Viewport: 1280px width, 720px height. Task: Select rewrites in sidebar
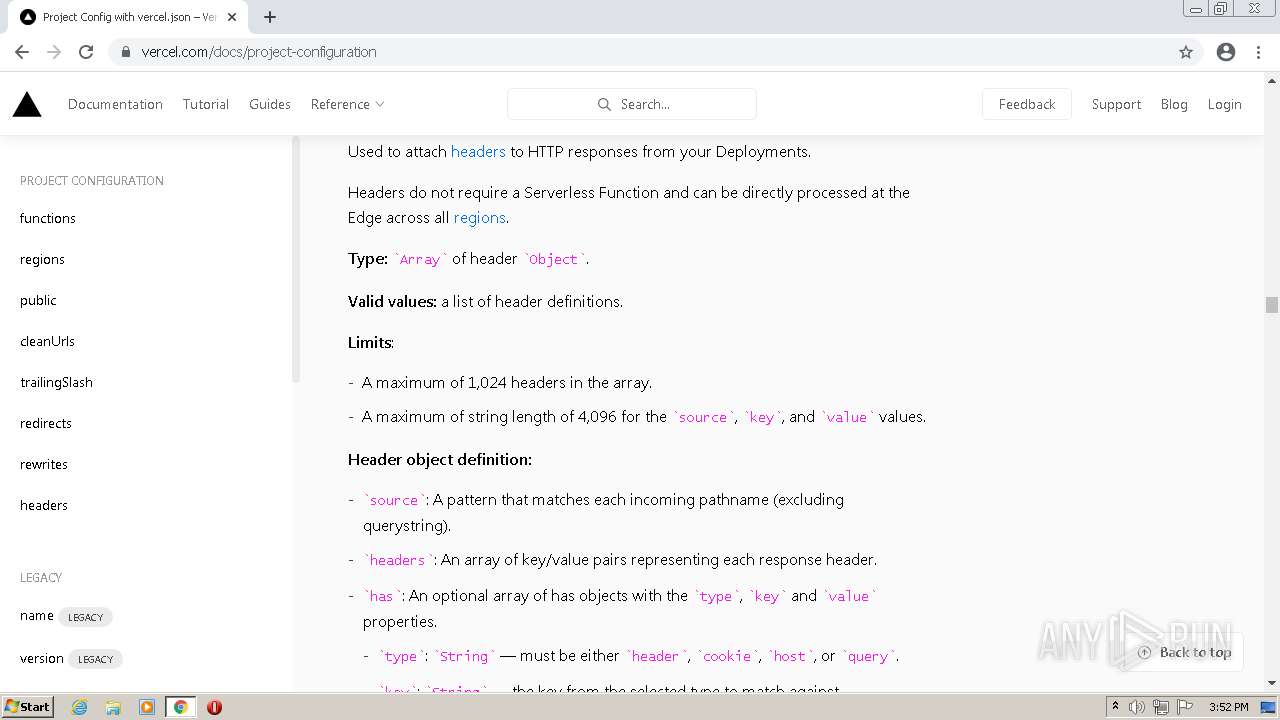(x=44, y=464)
